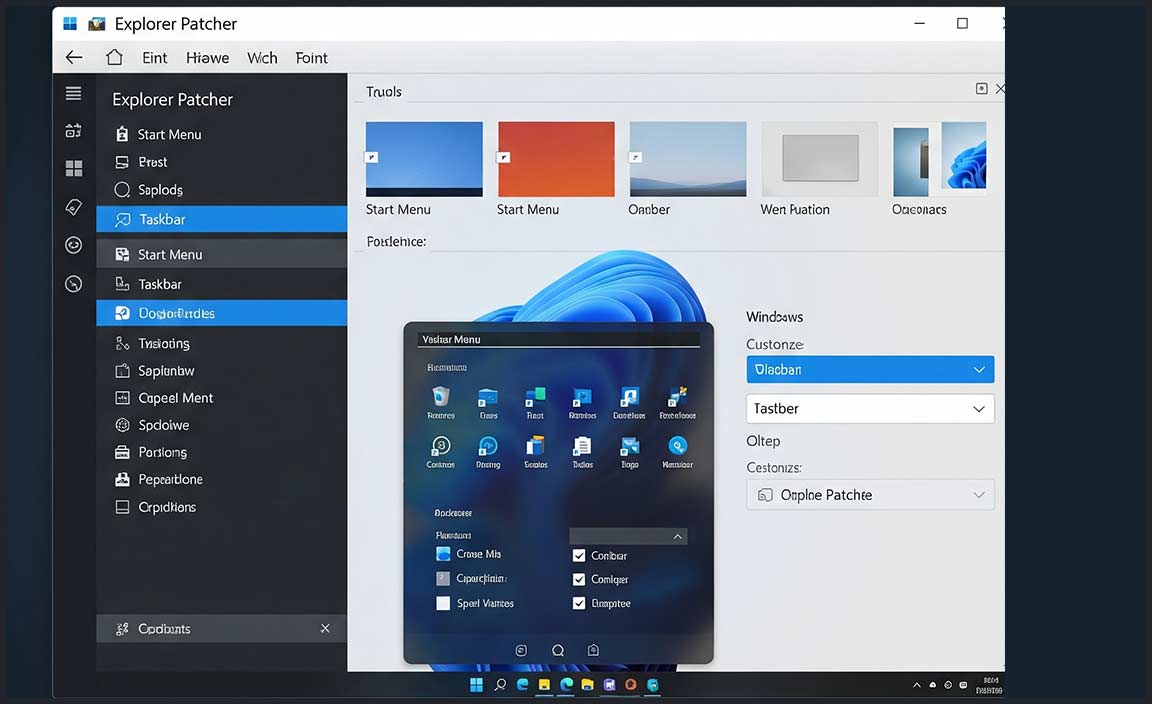Click the home icon in navigation bar
Screen dimensions: 1152x704
coord(115,57)
